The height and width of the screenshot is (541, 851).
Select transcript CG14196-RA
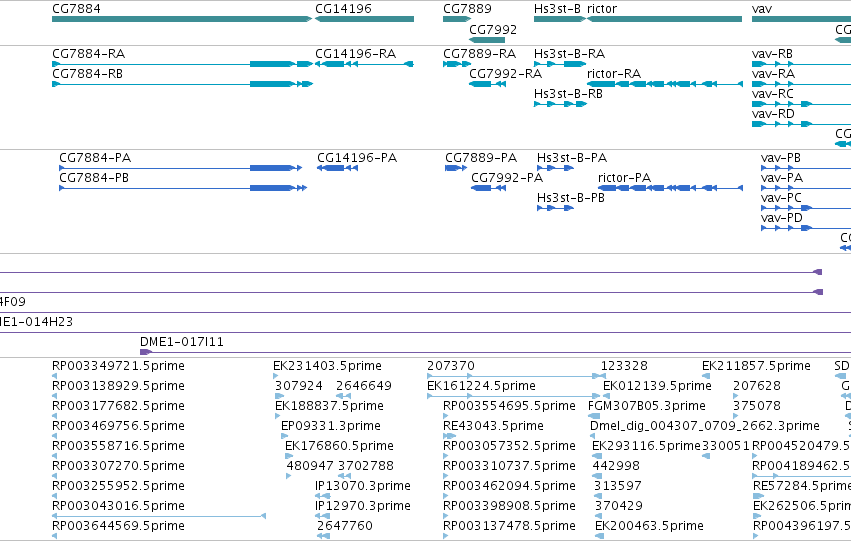pyautogui.click(x=364, y=64)
